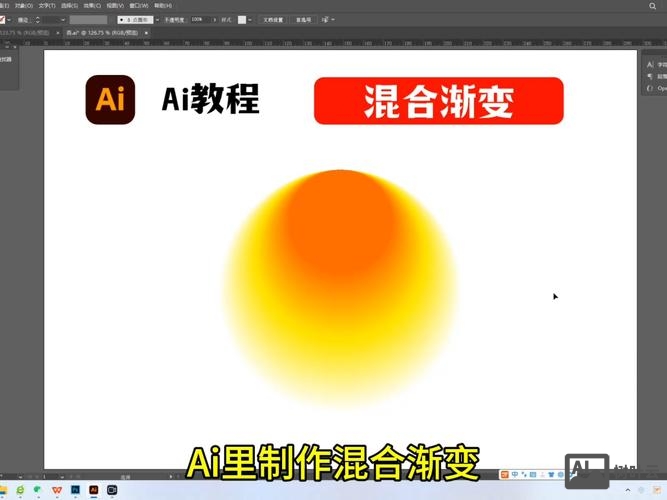This screenshot has width=667, height=500.
Task: Close the 126.75% document tab
Action: [146, 33]
